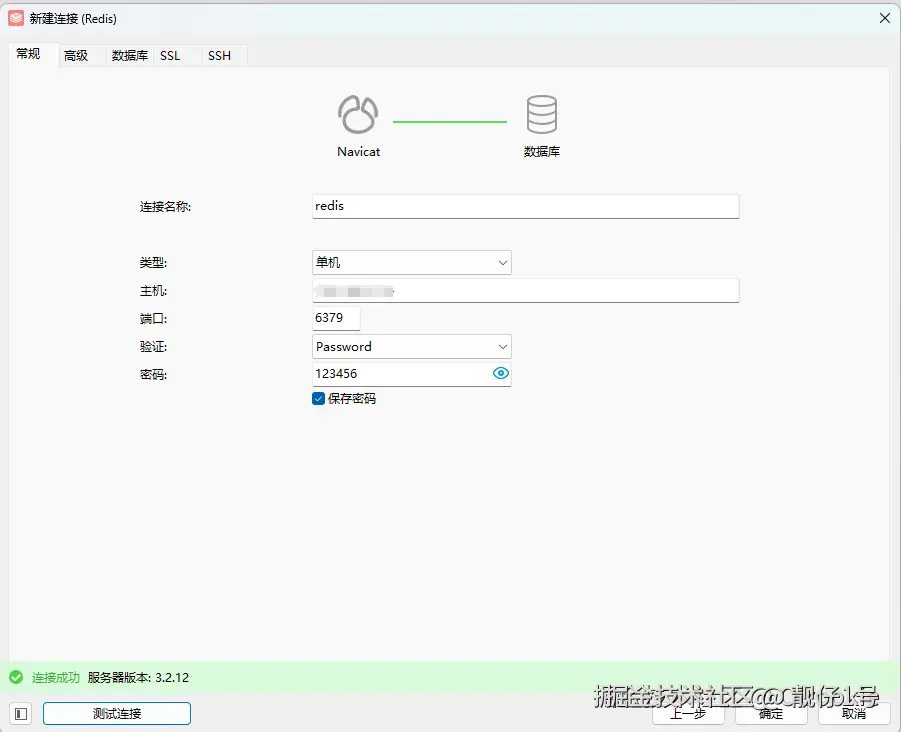Toggle the side panel icon beside 测试连接
The height and width of the screenshot is (732, 901).
pos(21,714)
